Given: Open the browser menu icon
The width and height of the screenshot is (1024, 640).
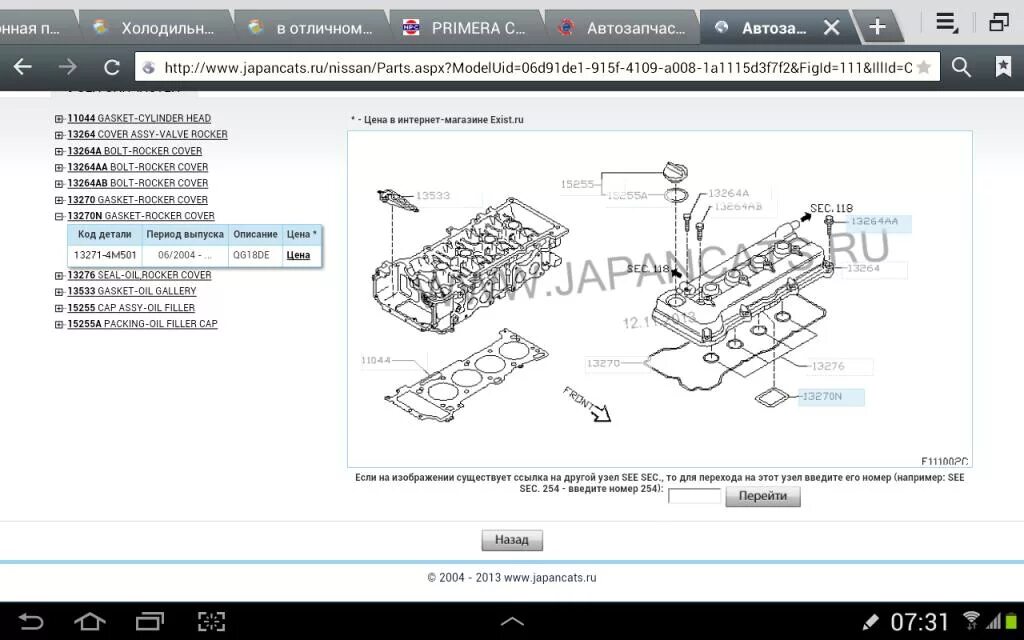Looking at the screenshot, I should (947, 24).
